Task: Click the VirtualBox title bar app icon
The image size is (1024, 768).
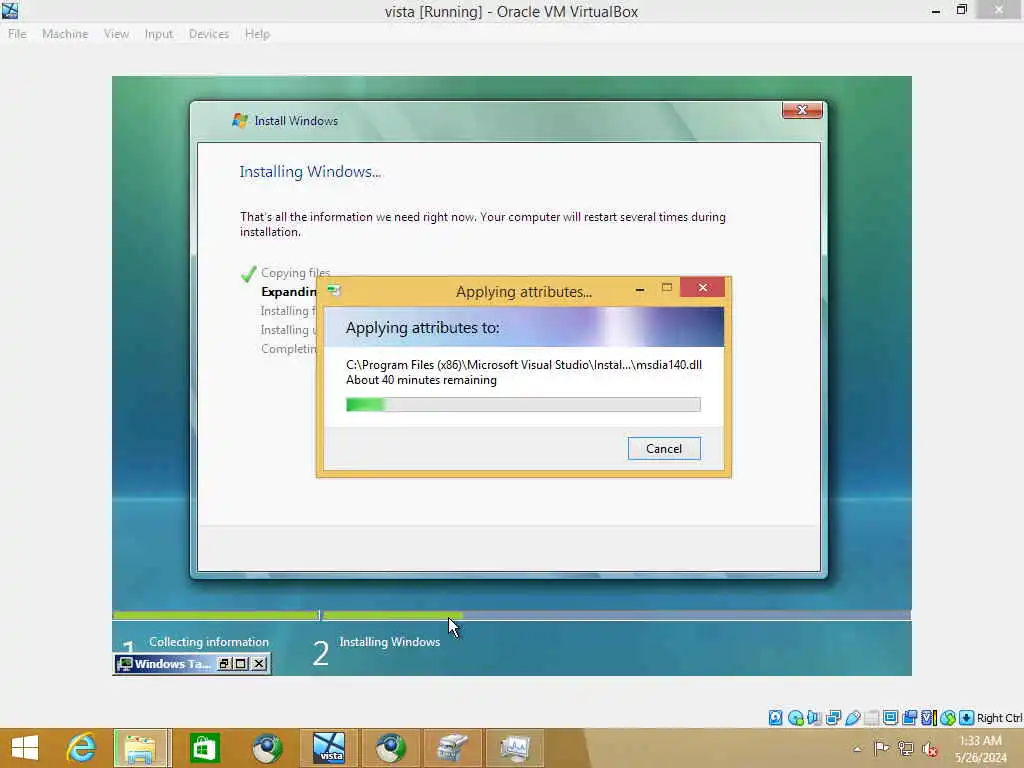Action: (10, 10)
